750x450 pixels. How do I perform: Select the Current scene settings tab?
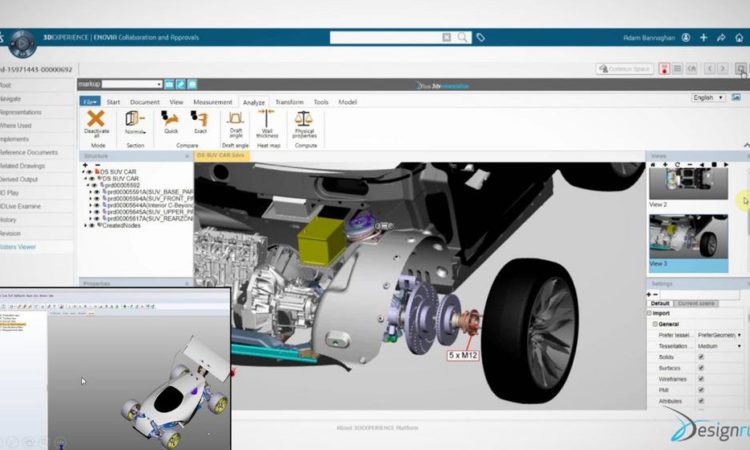[696, 303]
